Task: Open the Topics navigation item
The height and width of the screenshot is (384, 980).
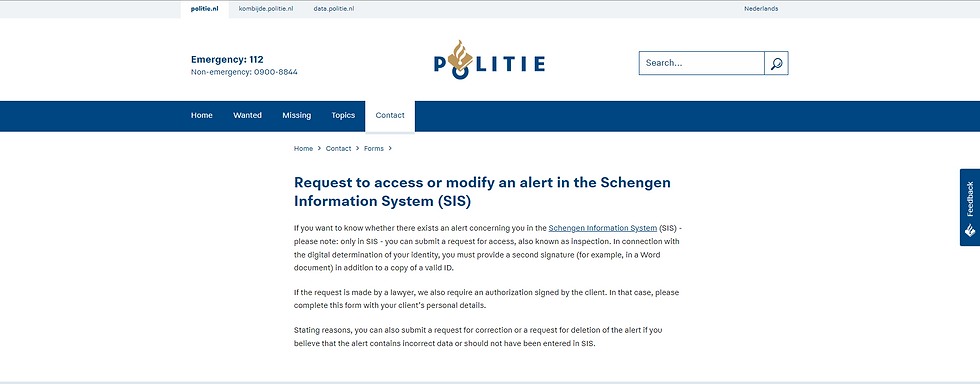Action: click(x=343, y=116)
